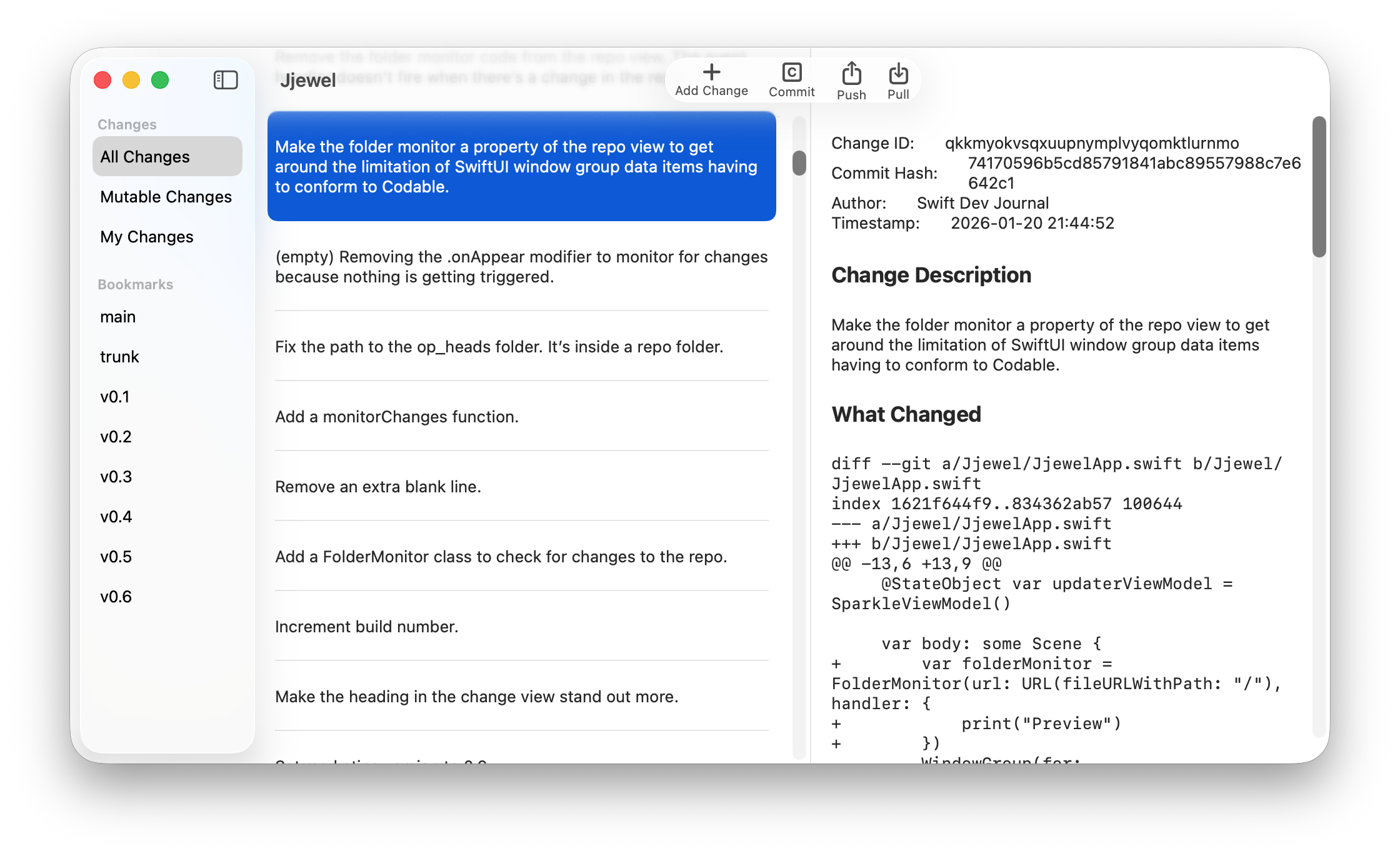Select All Changes in the sidebar
The width and height of the screenshot is (1400, 856).
tap(167, 156)
